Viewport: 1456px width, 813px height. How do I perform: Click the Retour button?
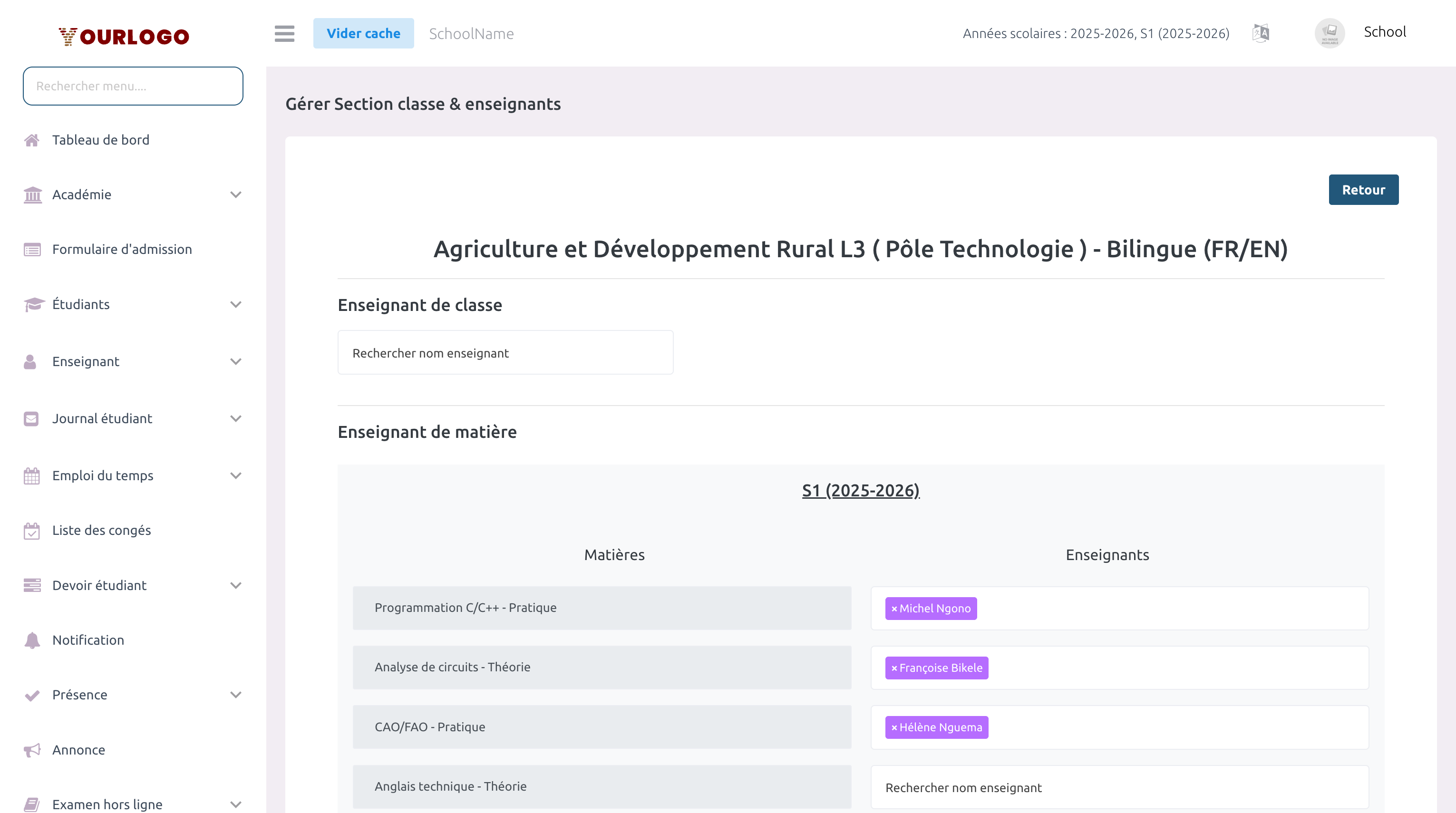pos(1363,190)
